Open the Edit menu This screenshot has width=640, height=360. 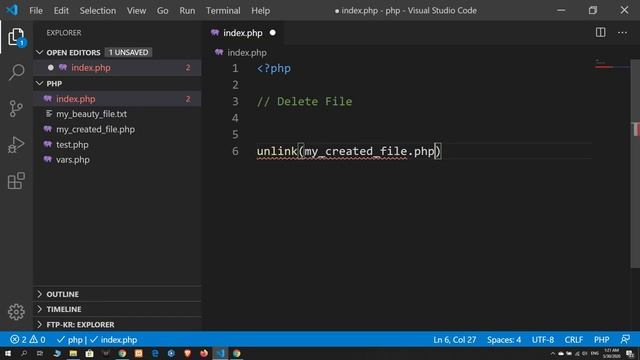tap(61, 11)
